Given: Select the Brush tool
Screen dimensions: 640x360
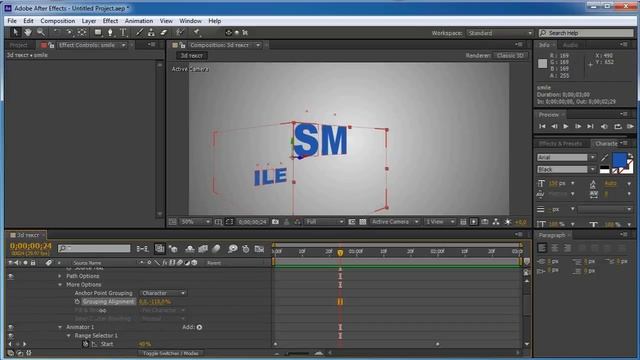Looking at the screenshot, I should tap(139, 32).
